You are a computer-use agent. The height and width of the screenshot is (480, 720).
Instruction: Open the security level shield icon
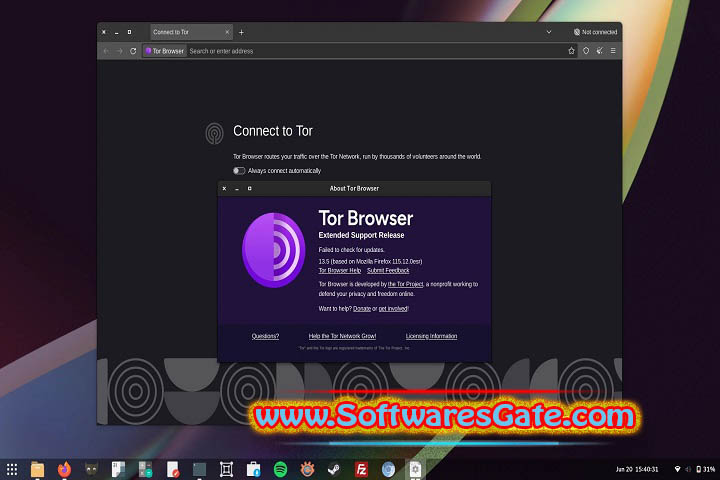(x=586, y=51)
